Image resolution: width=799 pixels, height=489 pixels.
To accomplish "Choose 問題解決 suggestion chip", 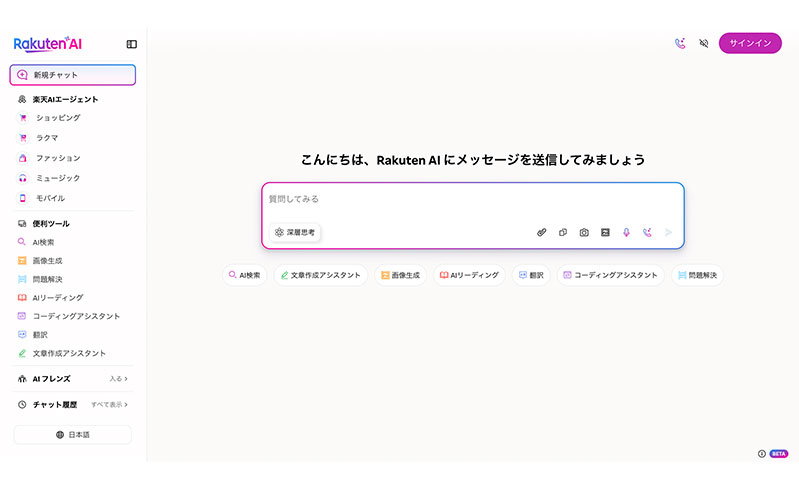I will [697, 275].
